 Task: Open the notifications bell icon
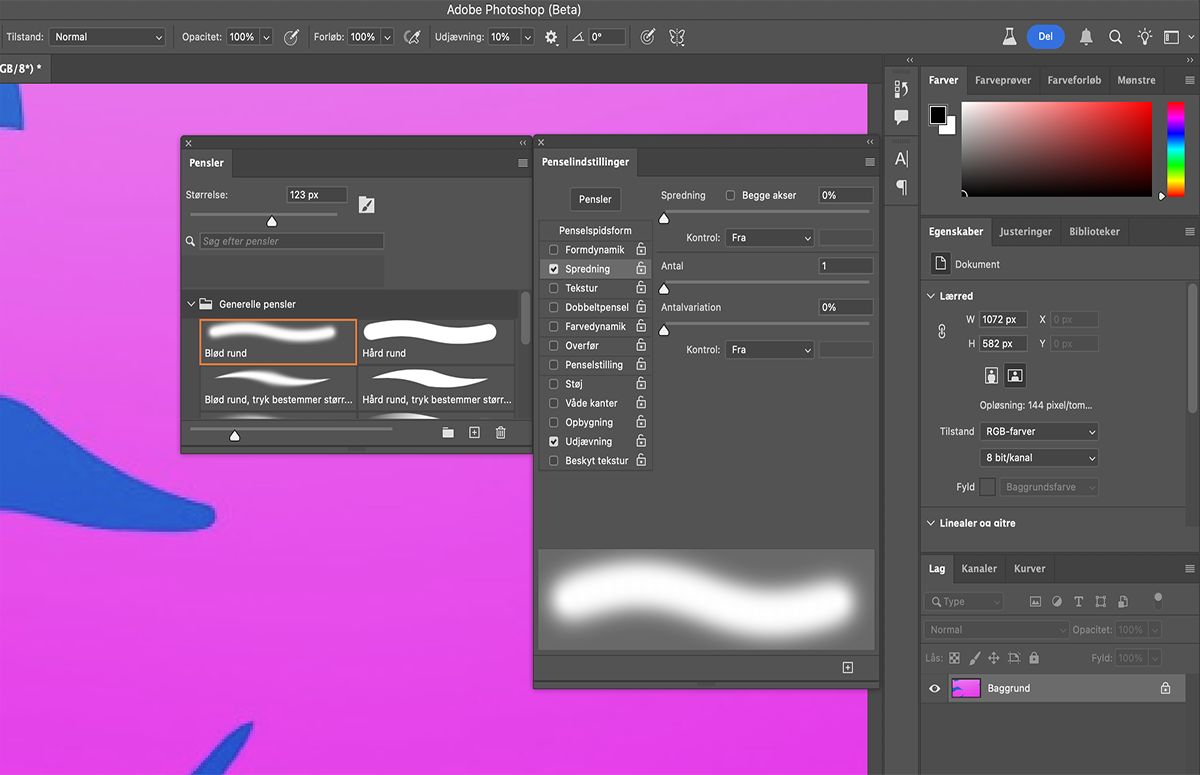pyautogui.click(x=1086, y=37)
